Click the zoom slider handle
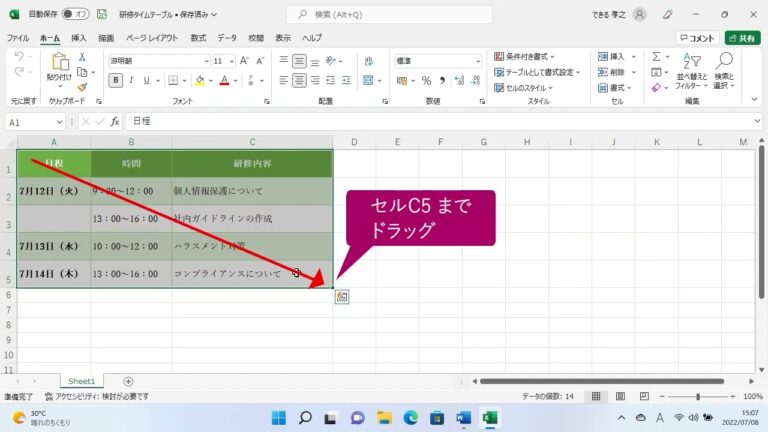The height and width of the screenshot is (432, 768). coord(698,396)
